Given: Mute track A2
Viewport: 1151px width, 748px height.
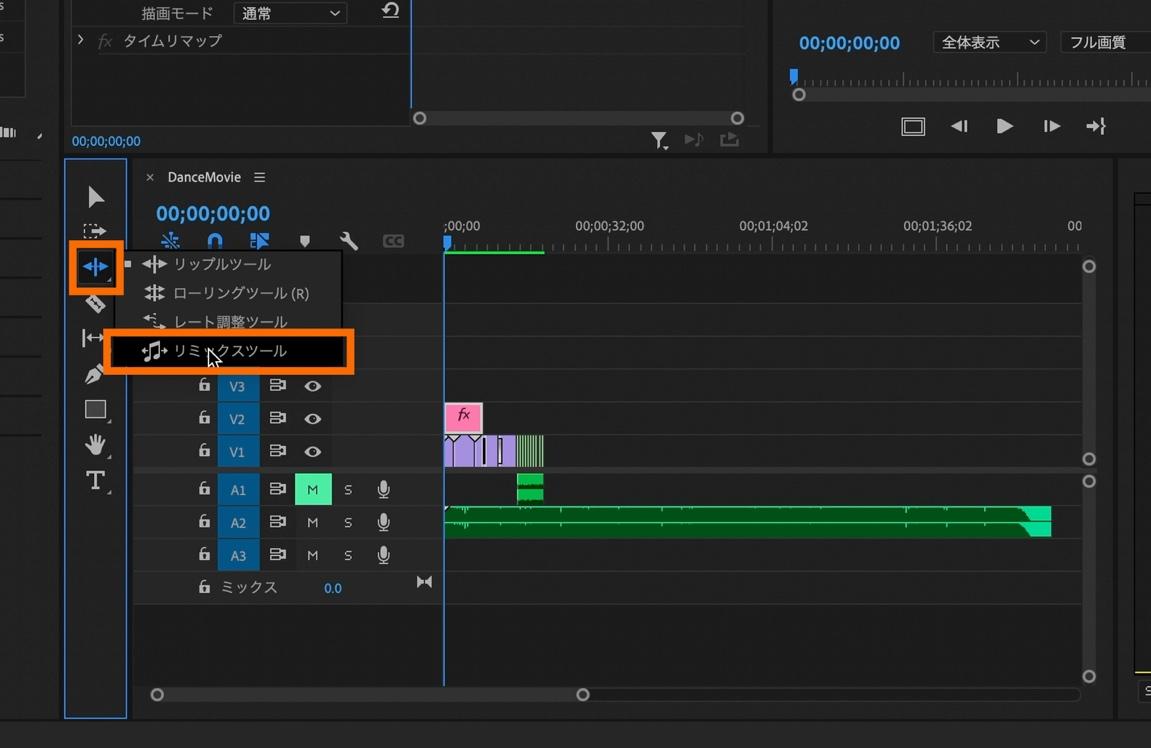Looking at the screenshot, I should coord(313,523).
